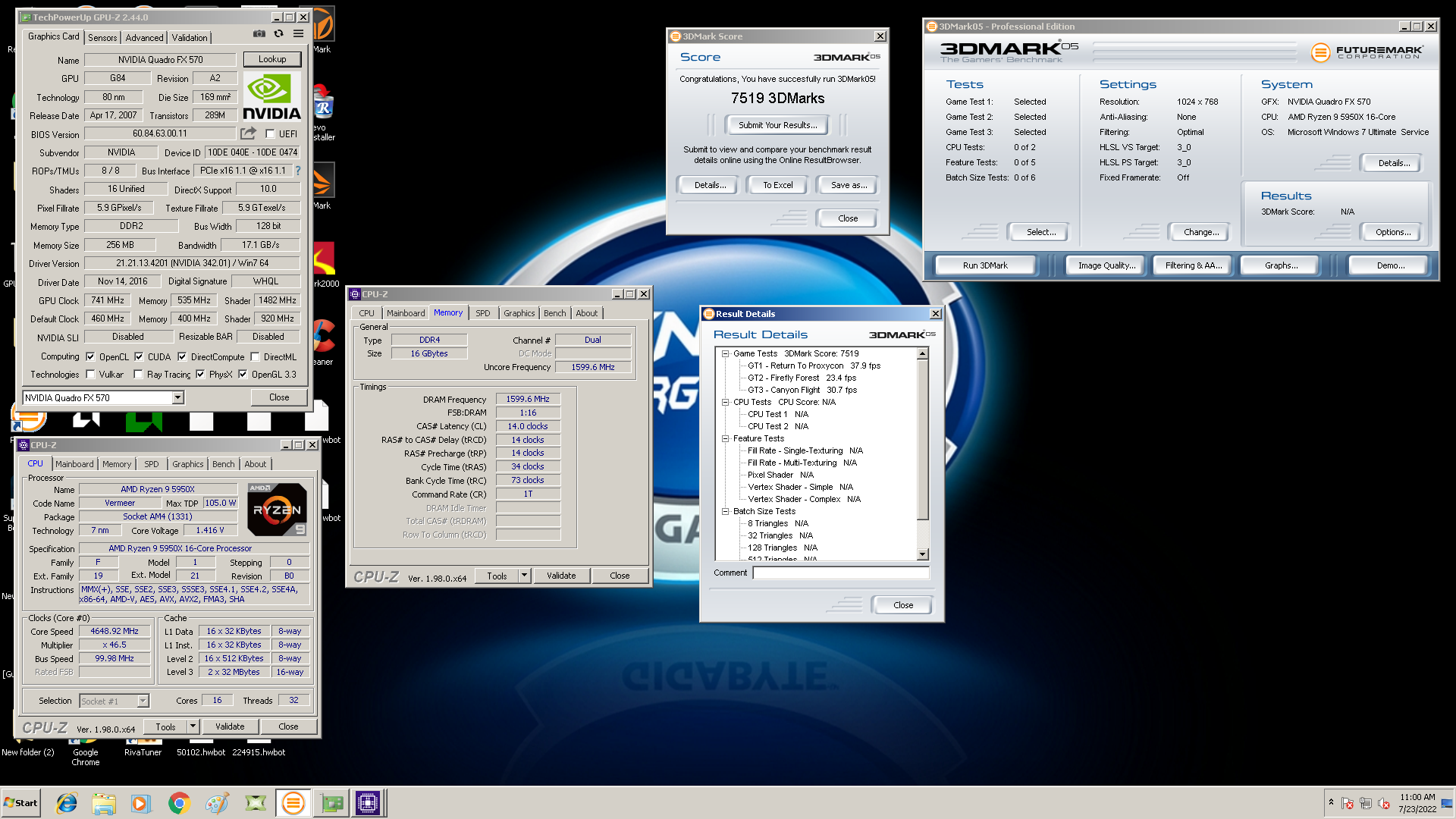The height and width of the screenshot is (819, 1456).
Task: Click the Result Details scrollbar thumb
Action: pyautogui.click(x=923, y=440)
